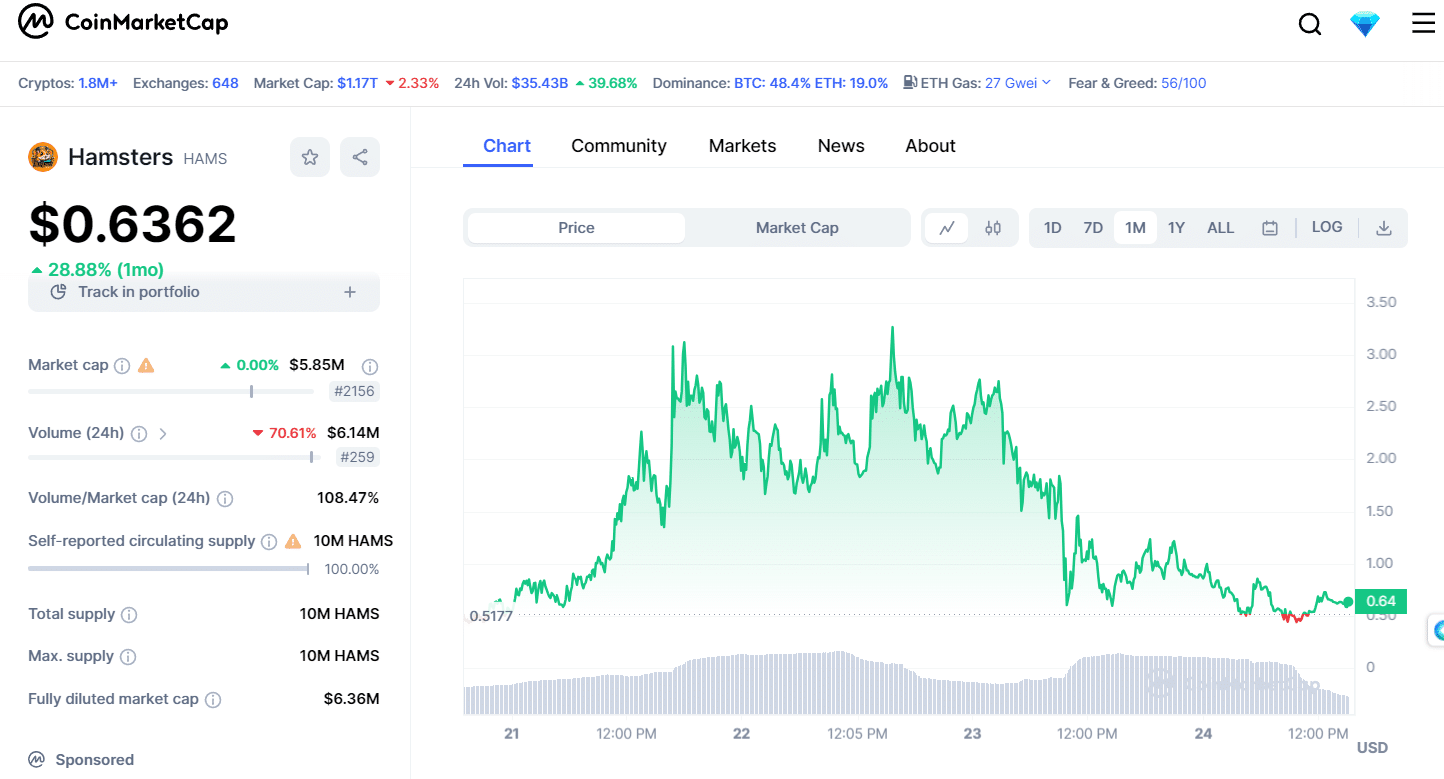Open the Community tab
Image resolution: width=1444 pixels, height=779 pixels.
[618, 146]
